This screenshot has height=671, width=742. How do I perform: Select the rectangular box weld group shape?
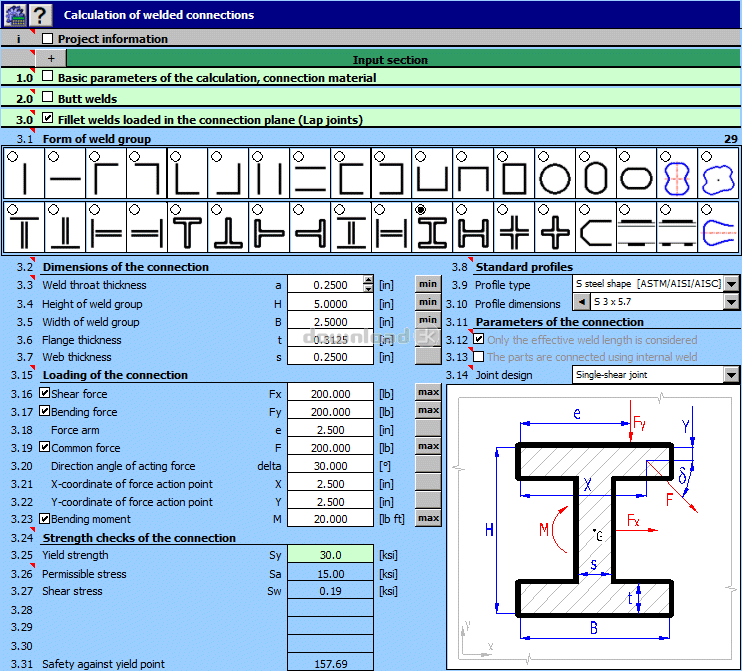[x=514, y=178]
